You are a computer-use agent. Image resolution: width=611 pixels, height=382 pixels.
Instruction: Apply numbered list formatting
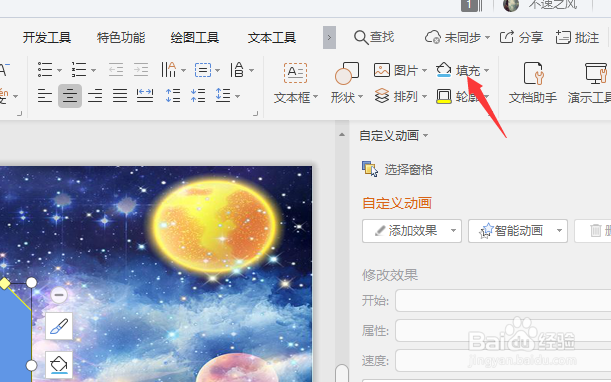pyautogui.click(x=79, y=70)
